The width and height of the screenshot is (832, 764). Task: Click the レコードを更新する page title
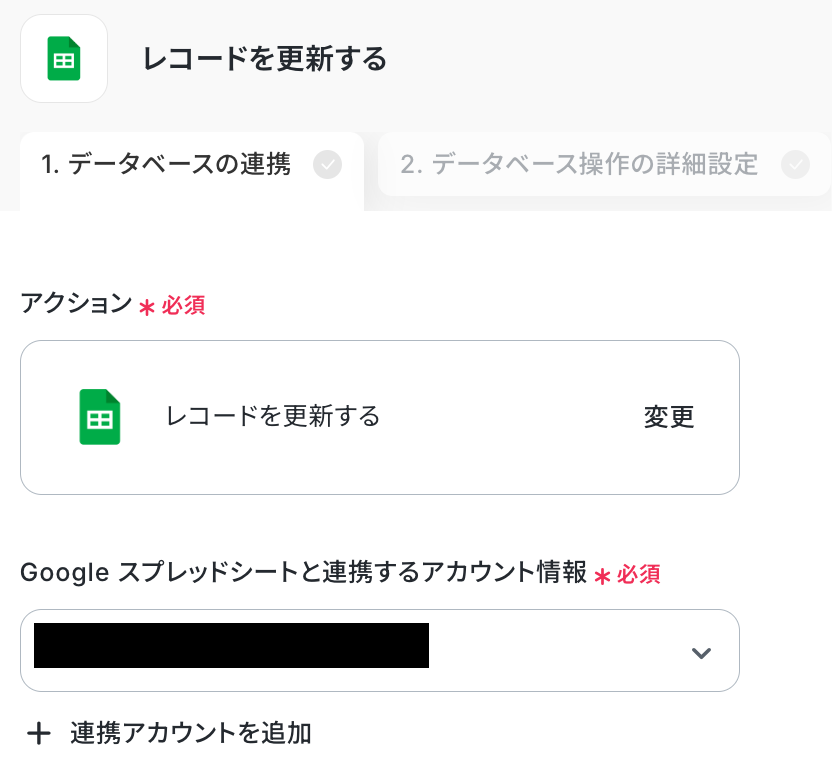pyautogui.click(x=265, y=59)
